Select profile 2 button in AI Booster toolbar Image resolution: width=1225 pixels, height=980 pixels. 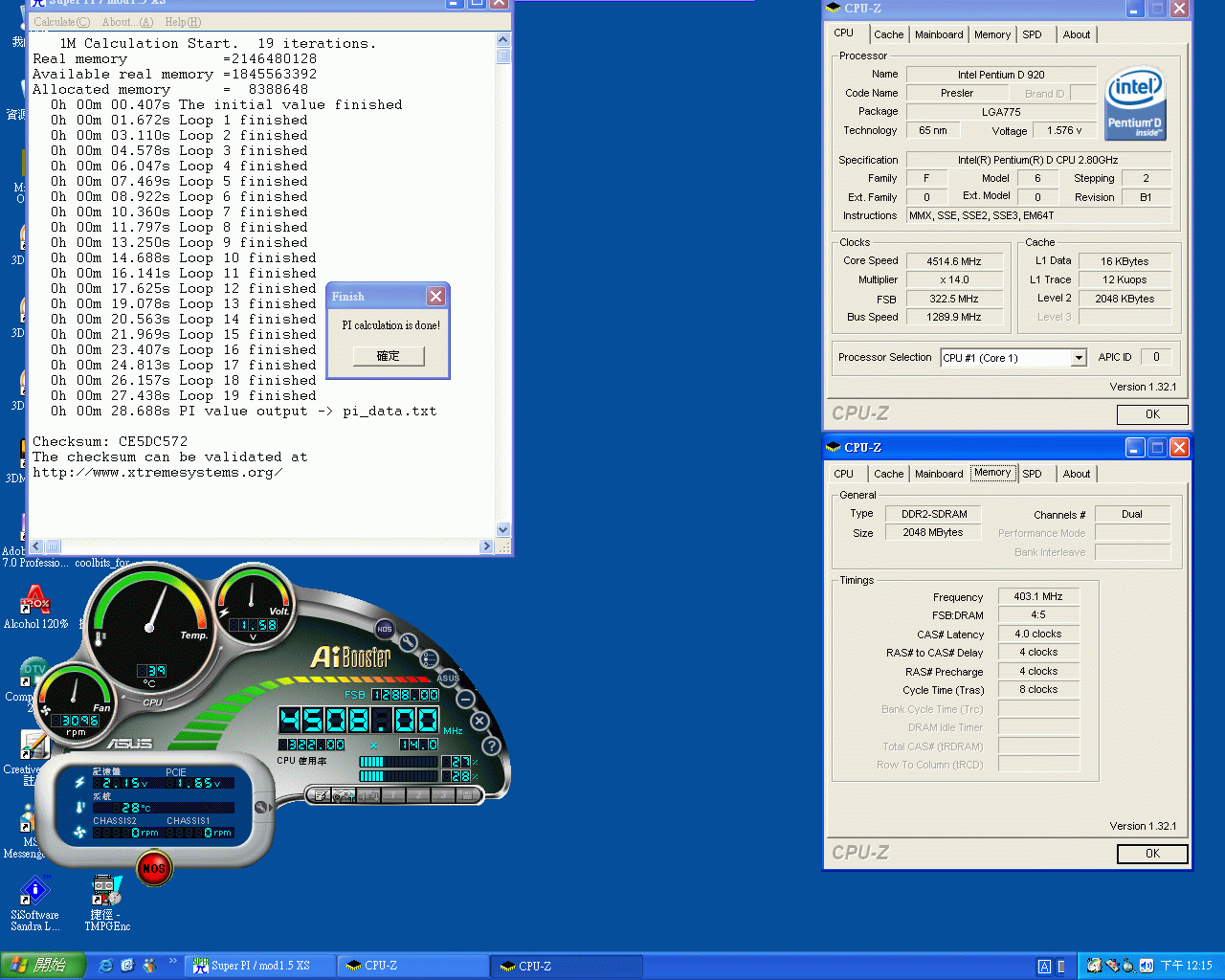pyautogui.click(x=417, y=795)
